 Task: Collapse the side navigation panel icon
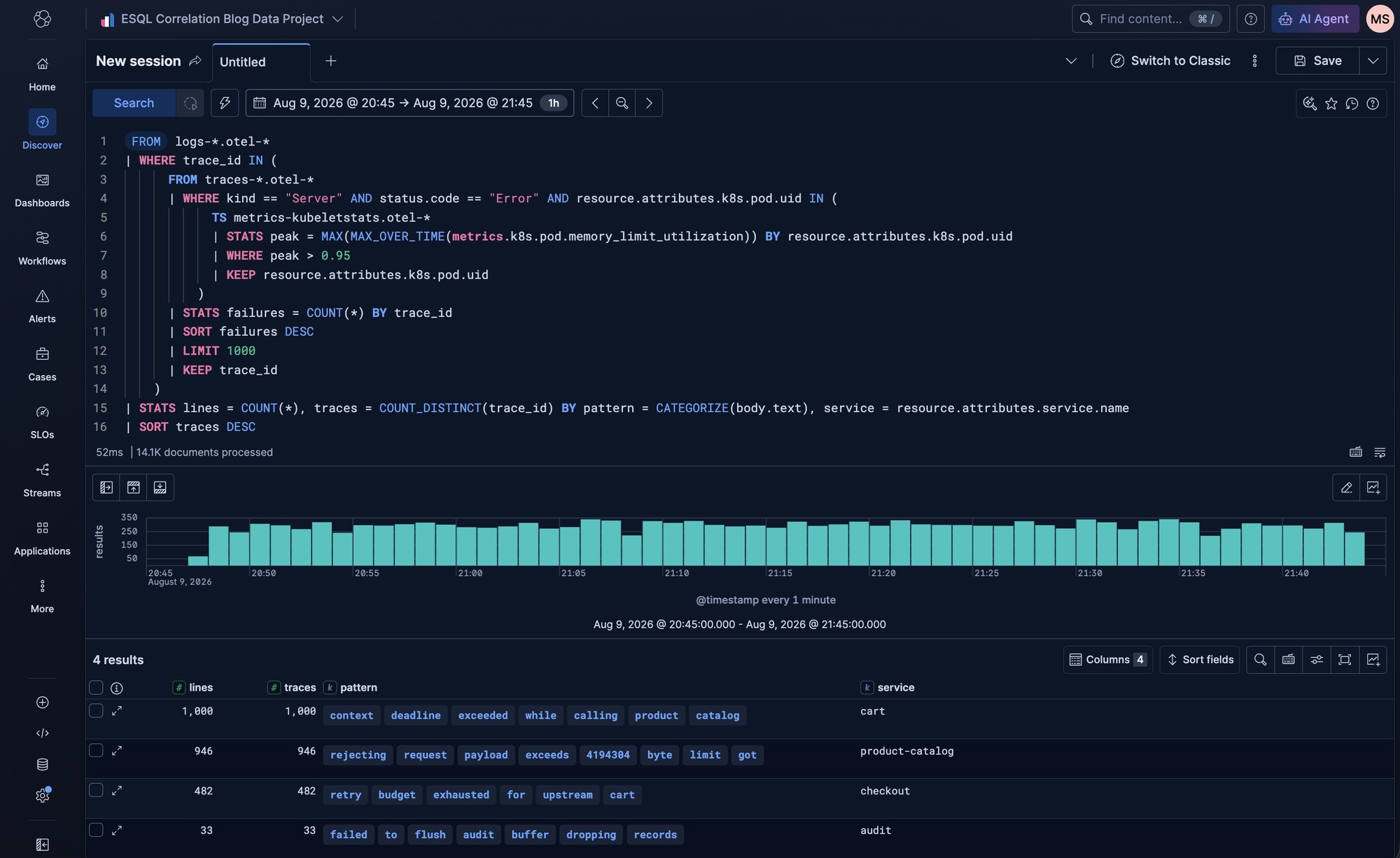point(42,845)
